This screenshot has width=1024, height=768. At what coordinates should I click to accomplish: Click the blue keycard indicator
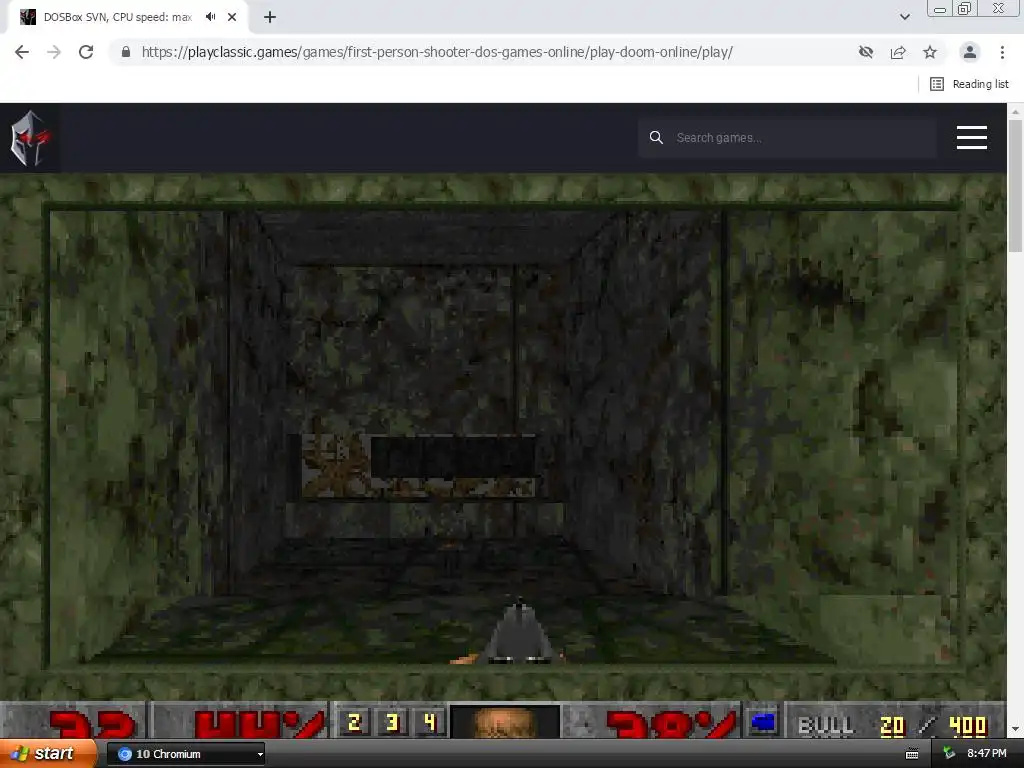[763, 722]
